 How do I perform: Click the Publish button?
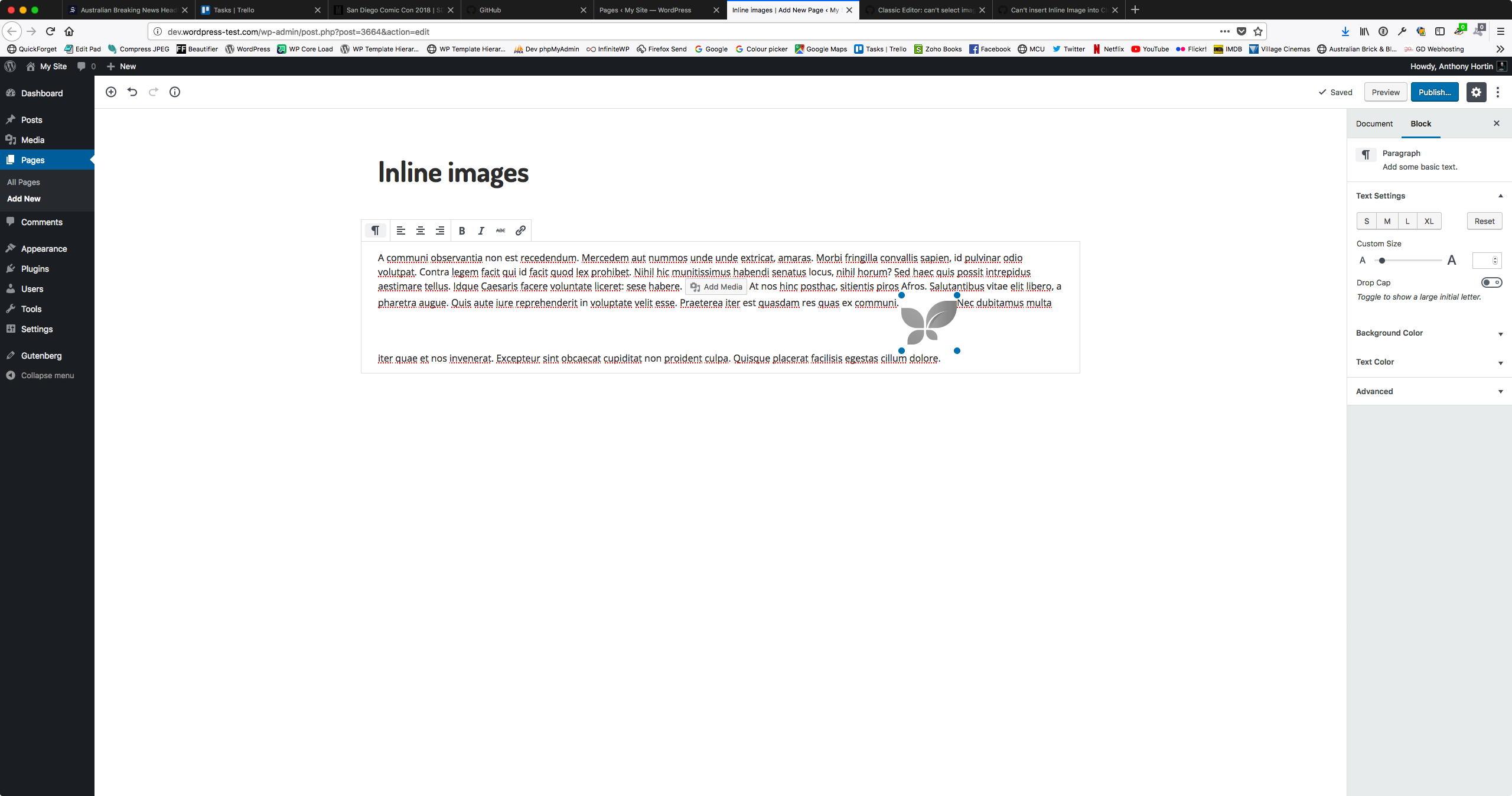[x=1435, y=92]
